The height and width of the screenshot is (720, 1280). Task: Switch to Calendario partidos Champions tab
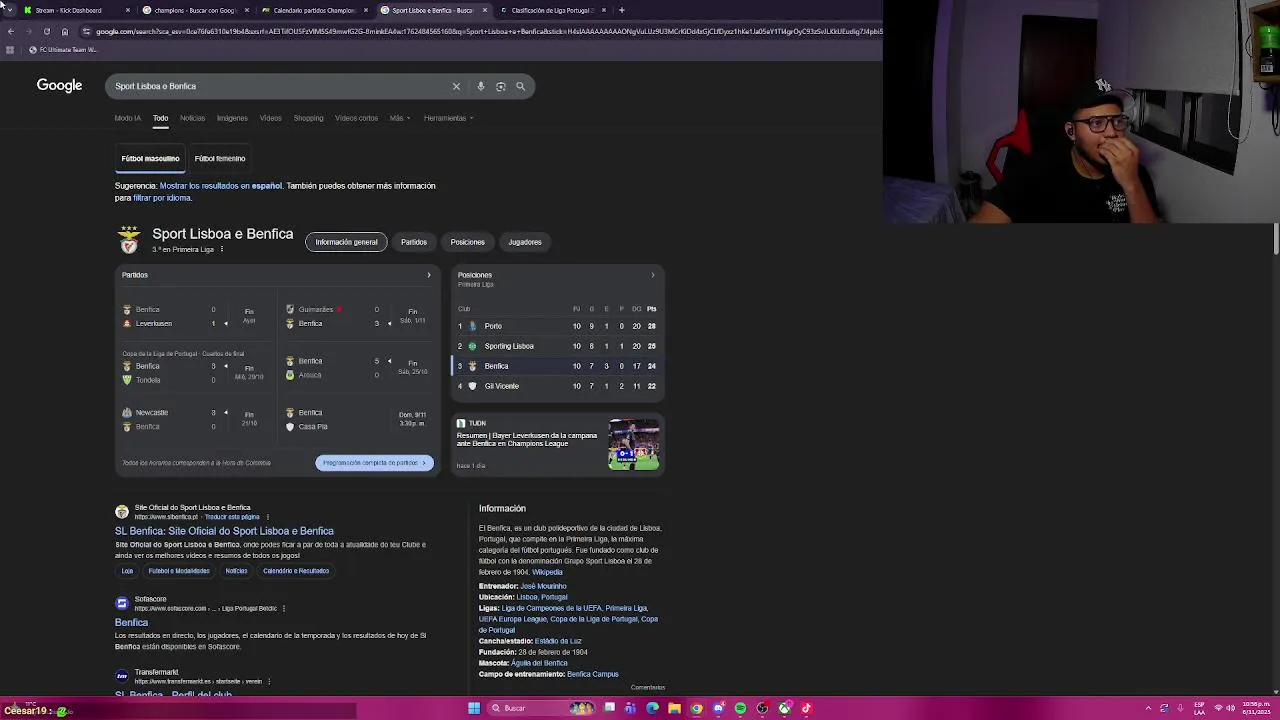tap(313, 10)
